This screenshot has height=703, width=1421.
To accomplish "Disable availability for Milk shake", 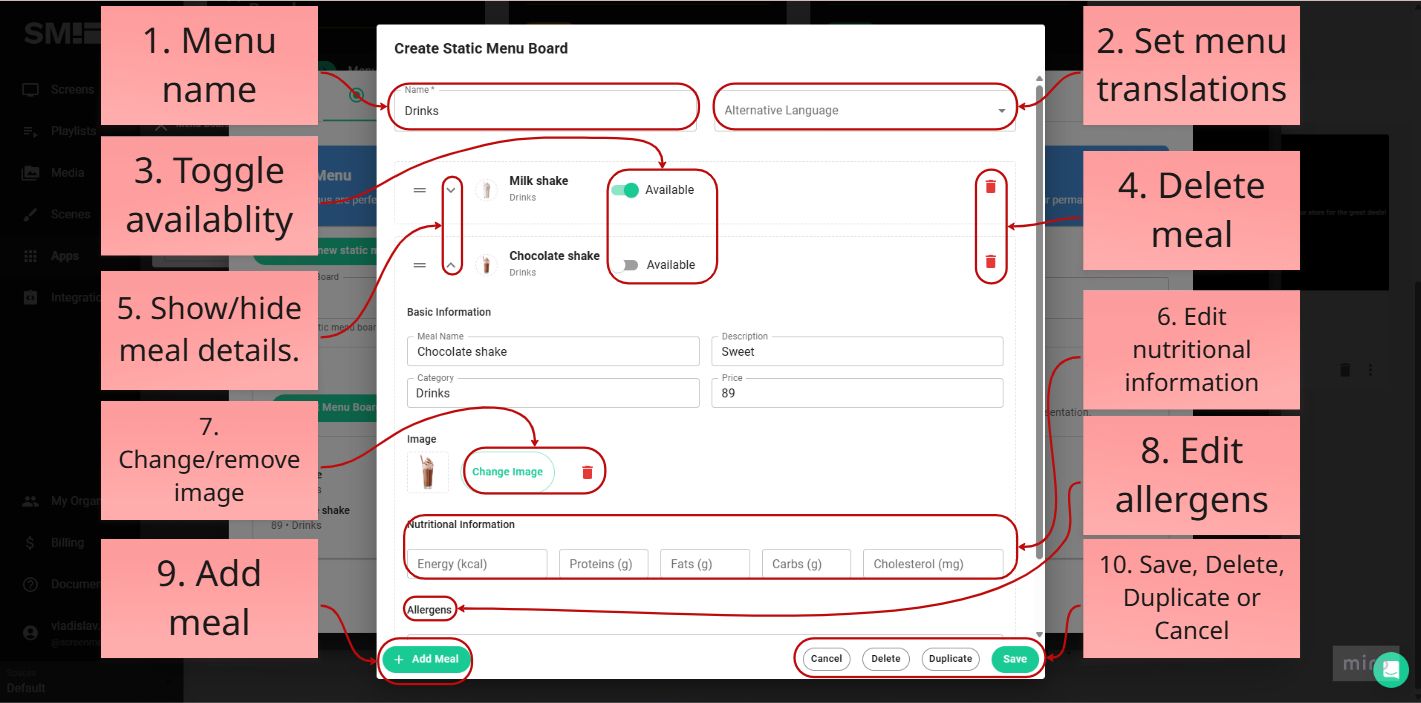I will click(x=626, y=189).
